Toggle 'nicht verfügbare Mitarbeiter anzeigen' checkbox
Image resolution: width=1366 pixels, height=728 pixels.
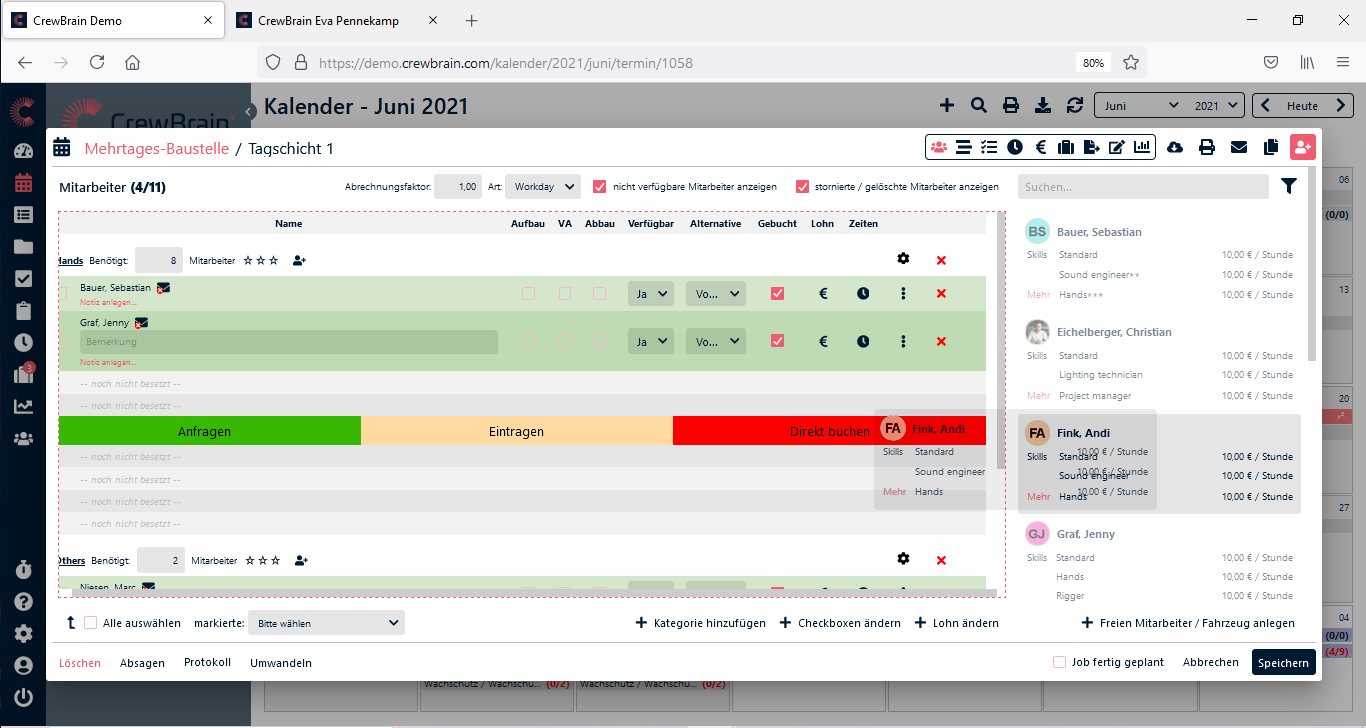600,187
